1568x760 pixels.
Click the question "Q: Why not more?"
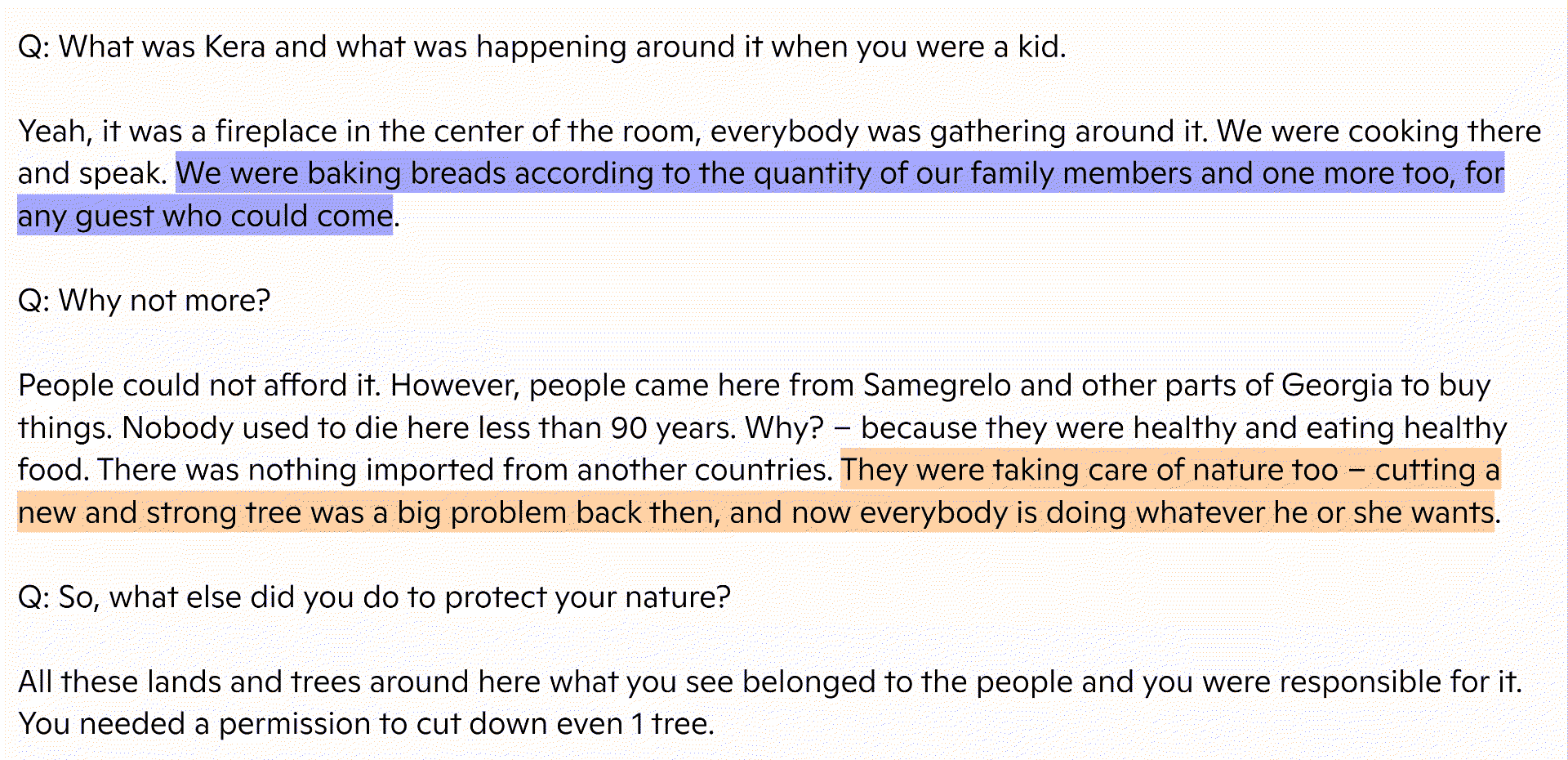[x=144, y=301]
